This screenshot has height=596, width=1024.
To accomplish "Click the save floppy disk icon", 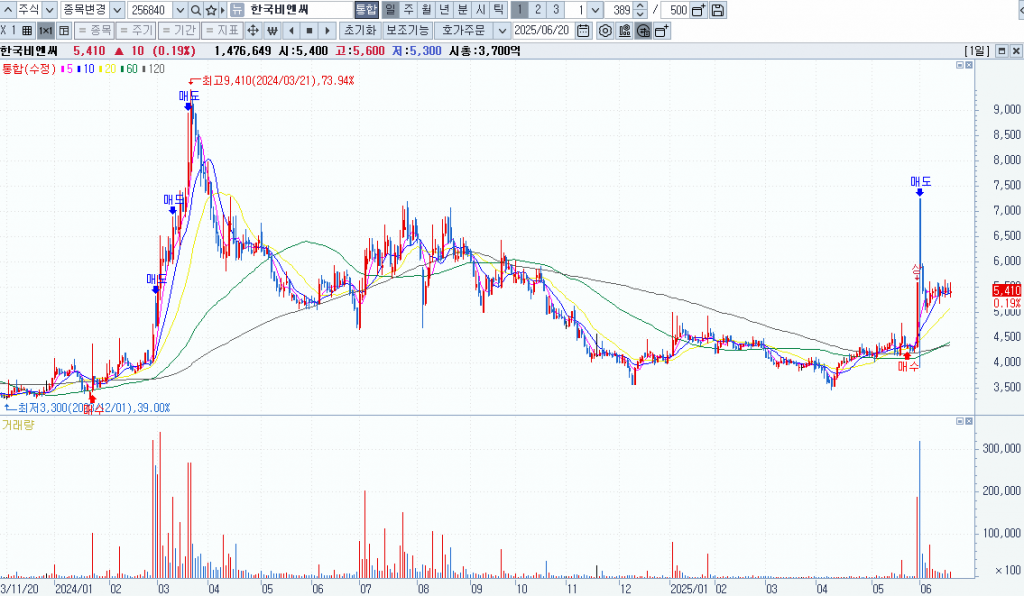I will pyautogui.click(x=718, y=10).
